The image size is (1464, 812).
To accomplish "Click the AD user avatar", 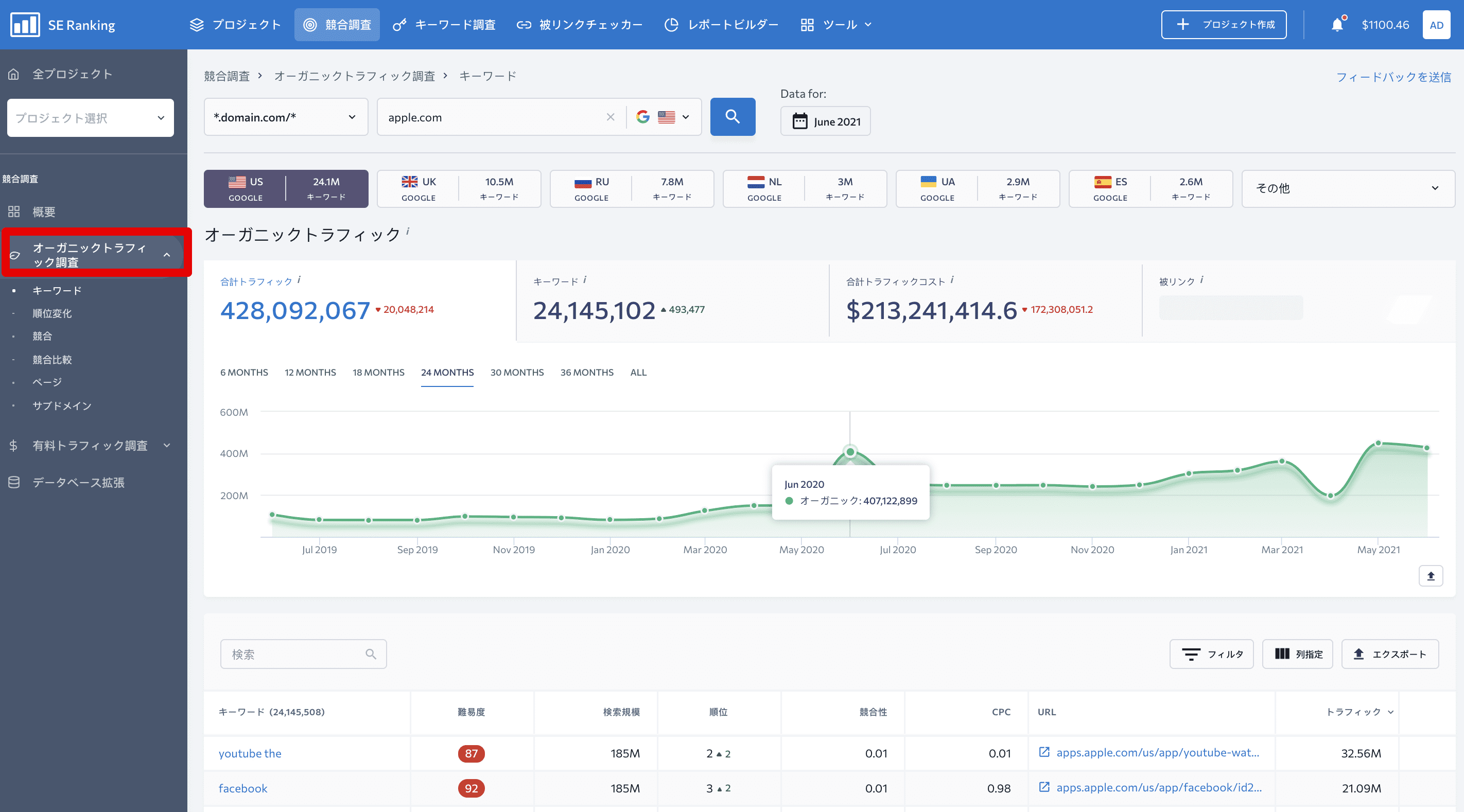I will pos(1436,25).
